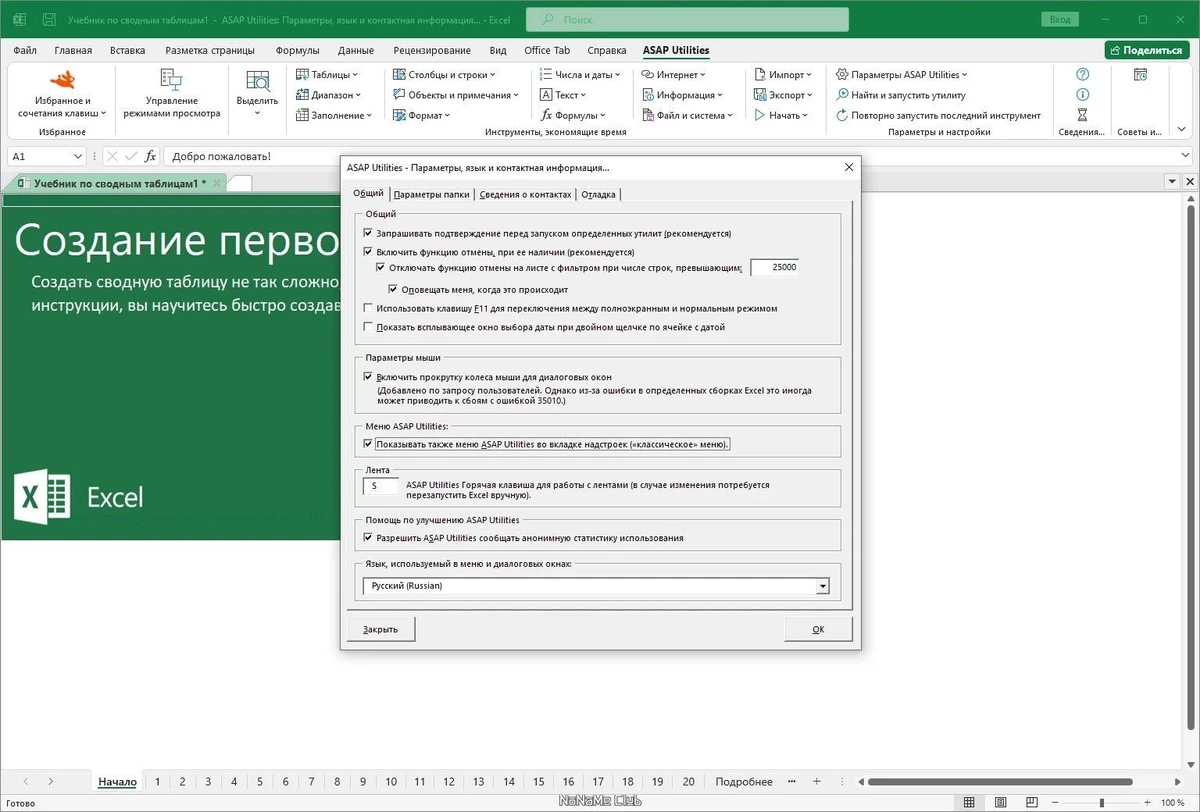This screenshot has width=1200, height=812.
Task: Open the Файл menu
Action: tap(26, 50)
